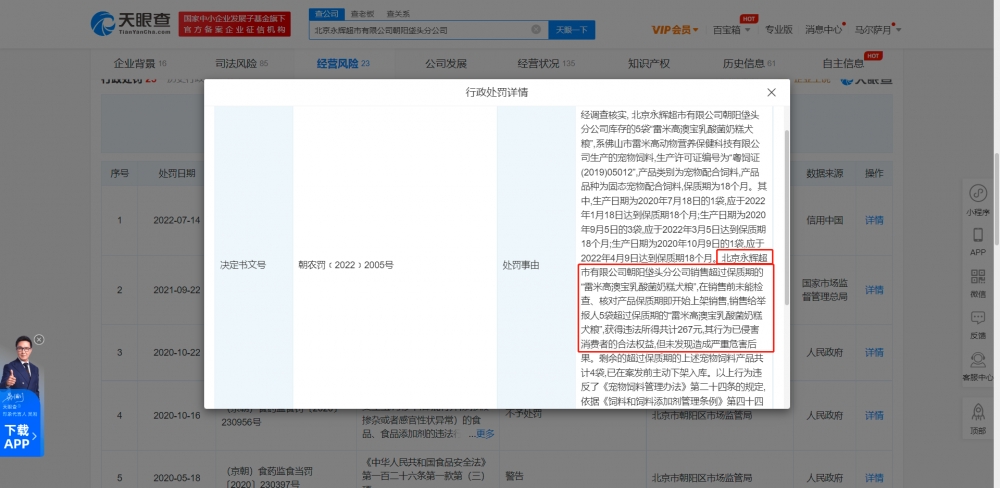Screen dimensions: 1000x488
Task: Open 详情 for the 2020-10-16 row
Action: tap(874, 415)
